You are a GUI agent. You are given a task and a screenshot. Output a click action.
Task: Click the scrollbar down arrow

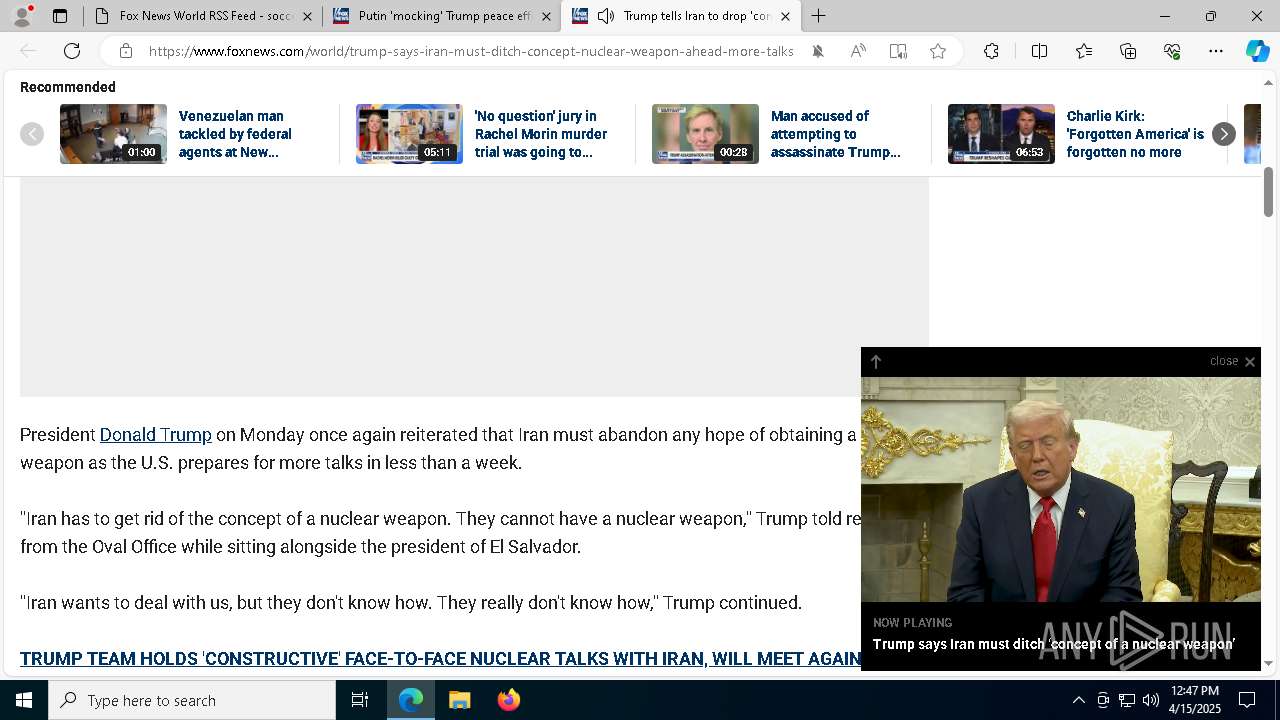[x=1268, y=663]
